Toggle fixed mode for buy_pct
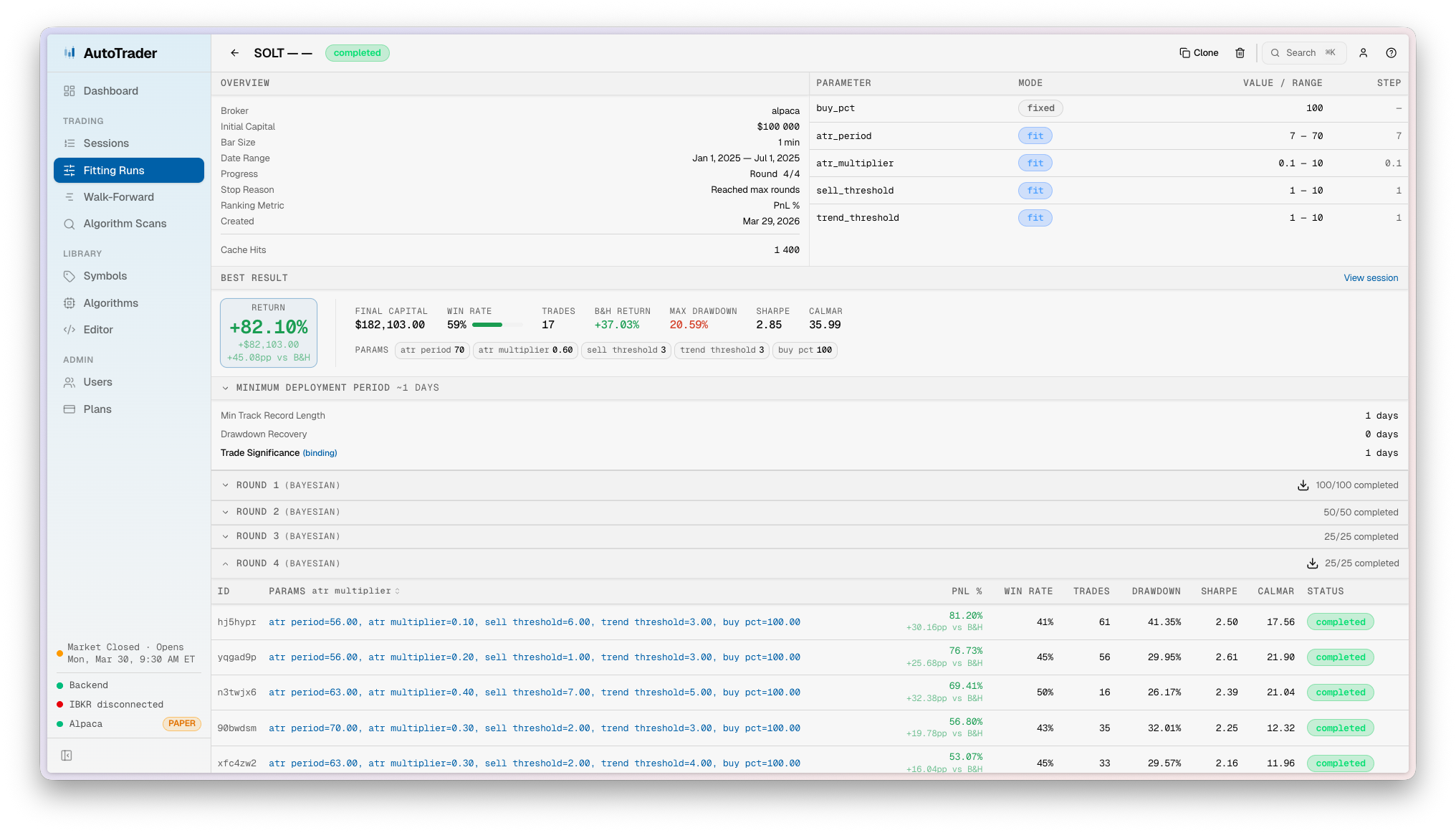 coord(1040,108)
